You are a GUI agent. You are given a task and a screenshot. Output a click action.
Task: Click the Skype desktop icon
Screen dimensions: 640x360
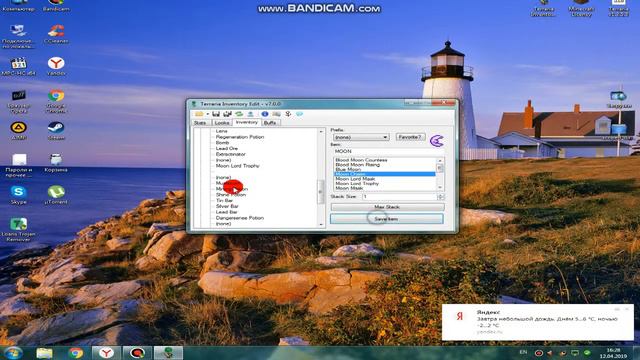coord(18,195)
